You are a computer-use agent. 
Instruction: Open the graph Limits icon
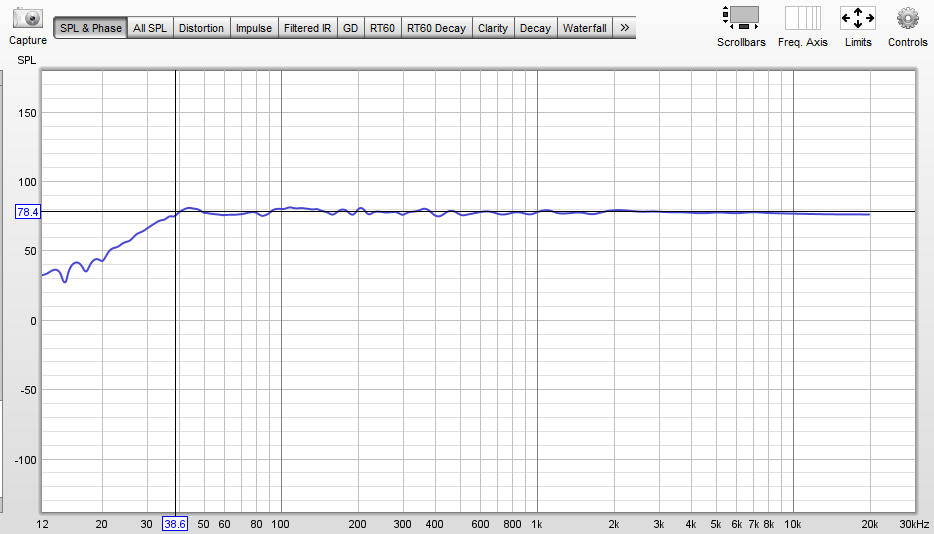(858, 18)
